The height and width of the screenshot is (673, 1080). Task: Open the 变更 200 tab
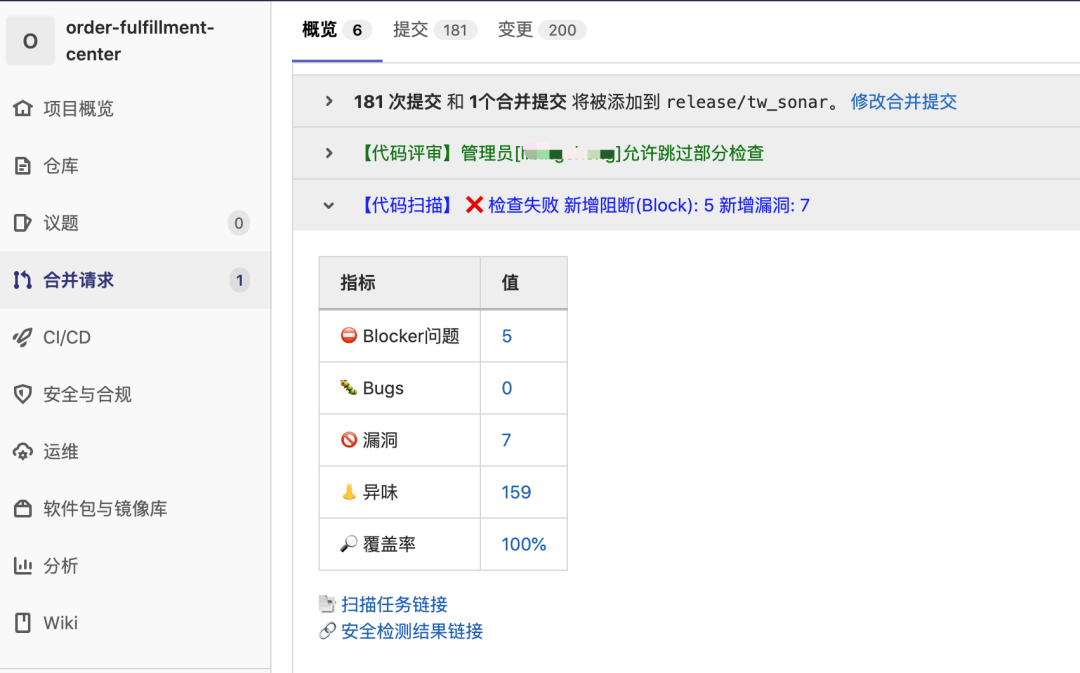click(x=541, y=30)
